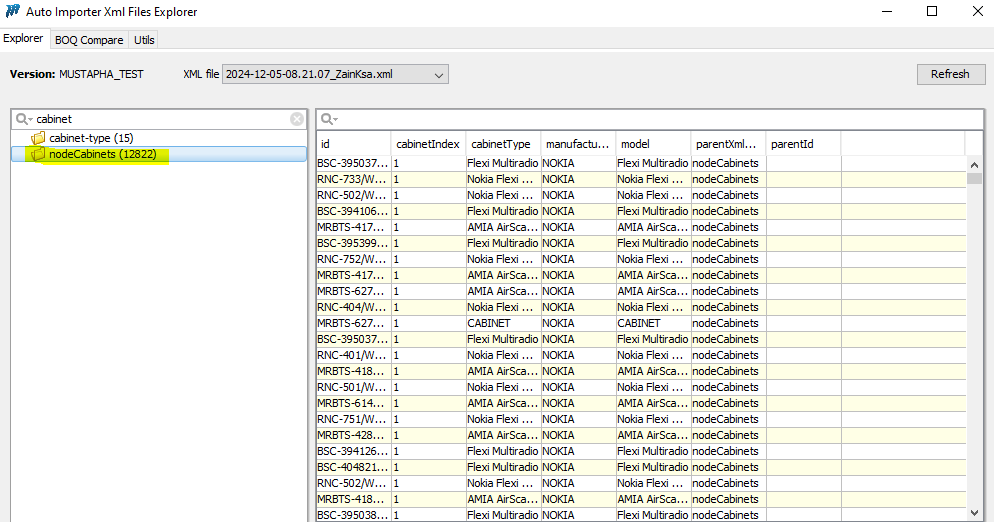994x522 pixels.
Task: Open the XML file dropdown
Action: [x=437, y=74]
